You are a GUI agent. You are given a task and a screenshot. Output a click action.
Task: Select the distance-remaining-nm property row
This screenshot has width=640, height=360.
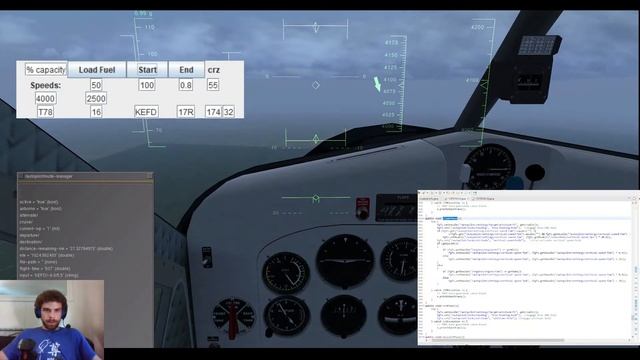click(66, 248)
